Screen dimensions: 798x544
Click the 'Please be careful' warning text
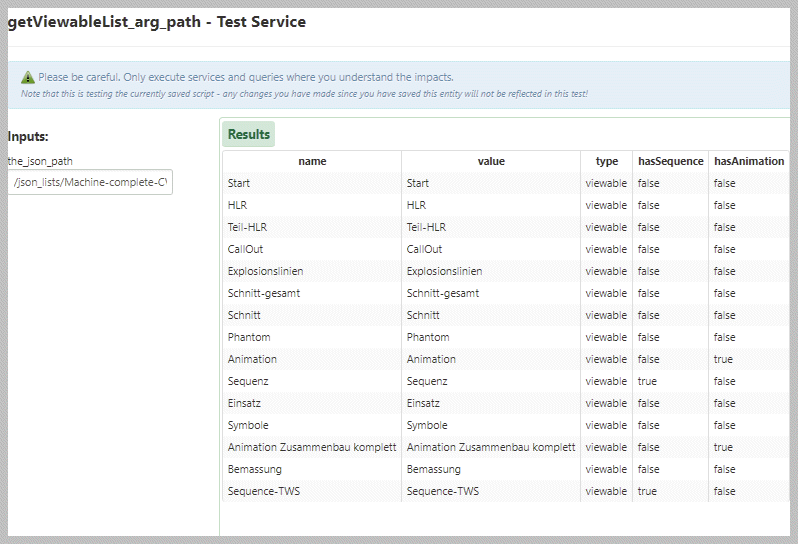coord(246,77)
